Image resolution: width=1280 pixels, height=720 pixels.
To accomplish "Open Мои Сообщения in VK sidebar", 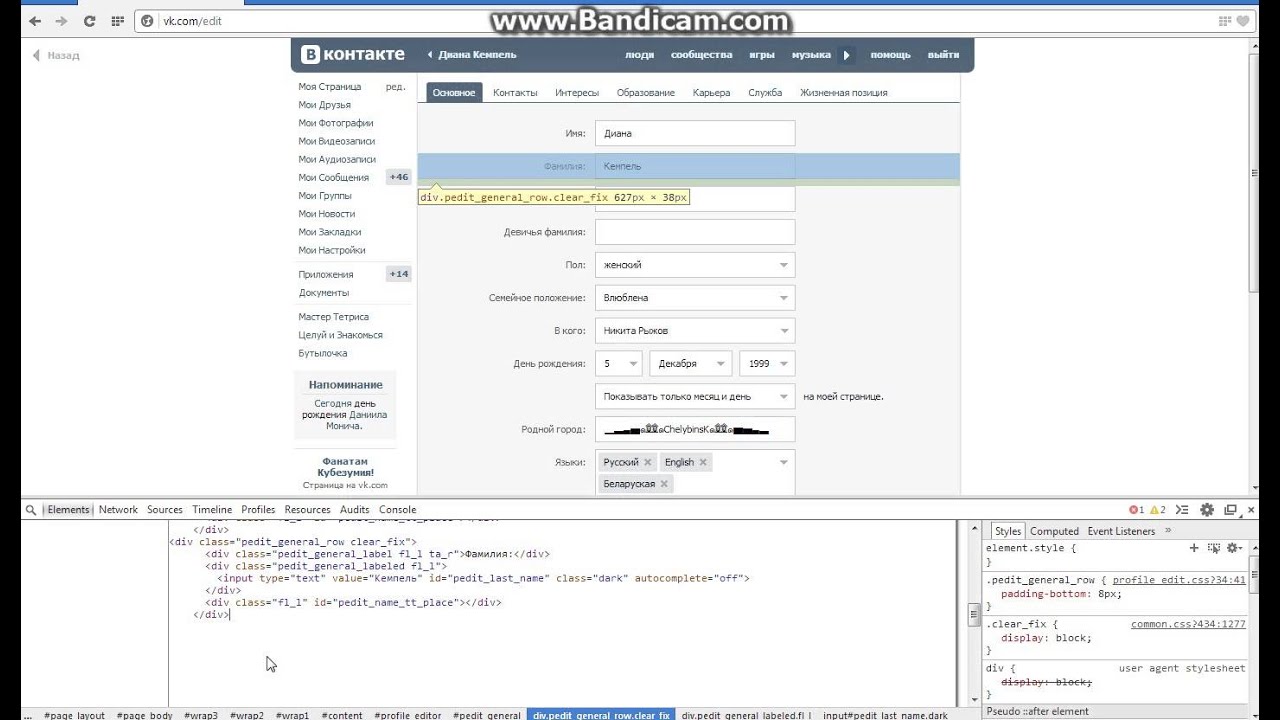I will [334, 177].
